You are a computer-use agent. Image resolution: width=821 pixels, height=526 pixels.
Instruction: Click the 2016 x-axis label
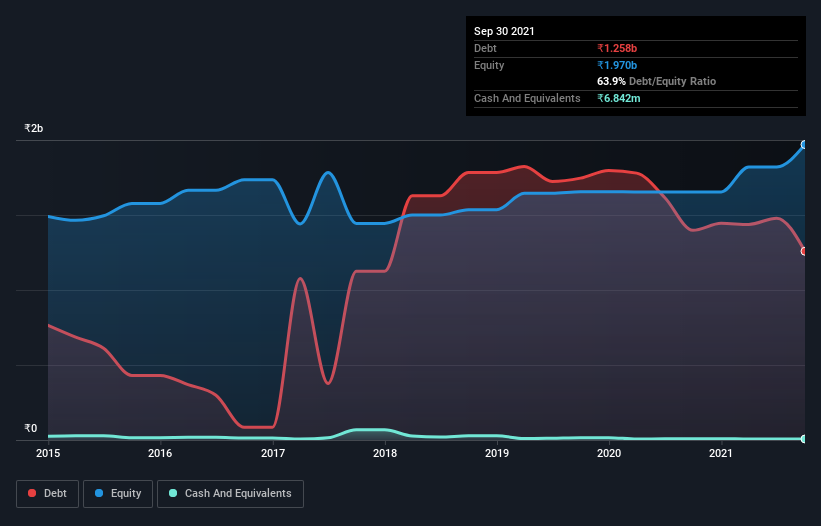tap(160, 453)
